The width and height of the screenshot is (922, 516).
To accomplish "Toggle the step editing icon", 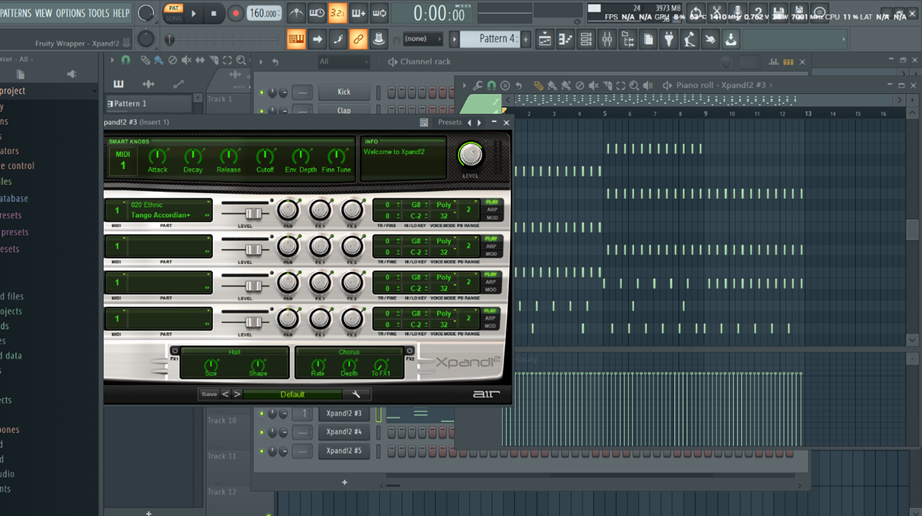I will (338, 39).
